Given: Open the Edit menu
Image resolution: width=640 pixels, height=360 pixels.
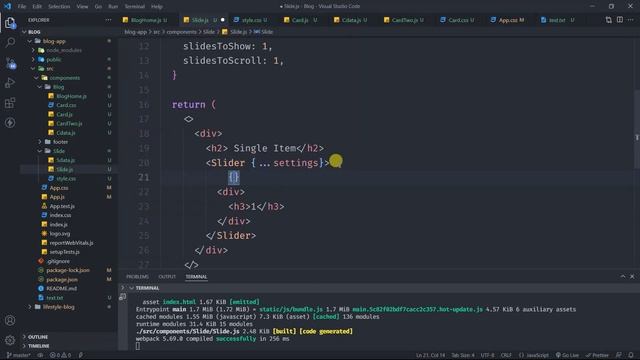Looking at the screenshot, I should (x=37, y=7).
